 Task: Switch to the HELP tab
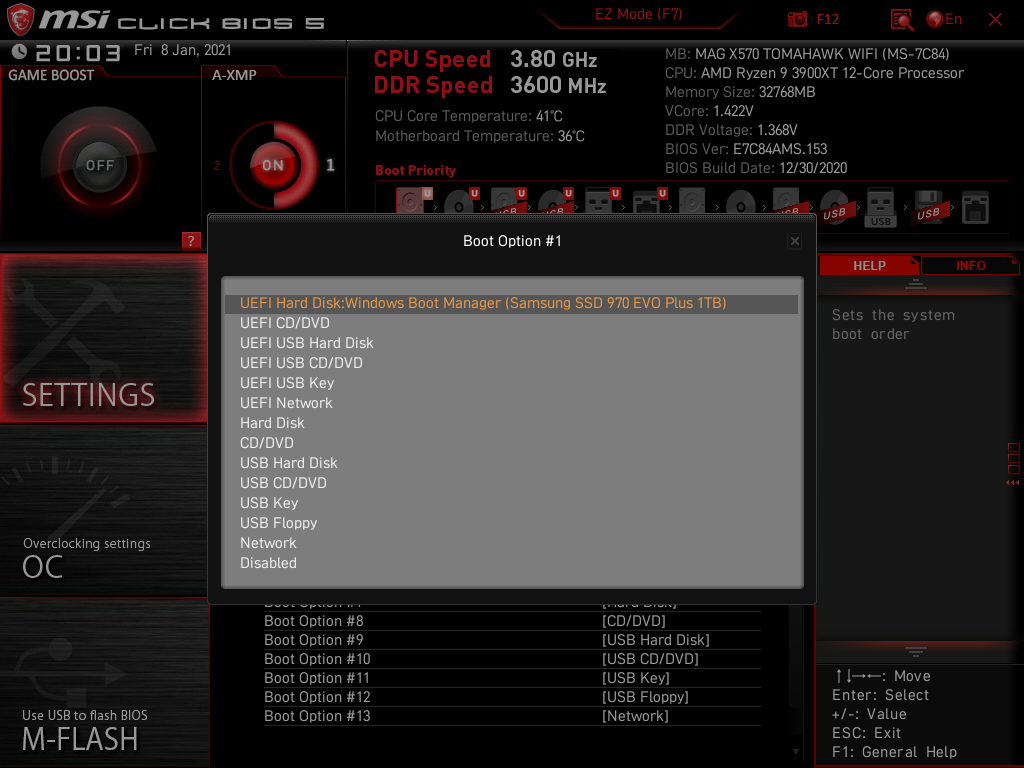[x=869, y=265]
